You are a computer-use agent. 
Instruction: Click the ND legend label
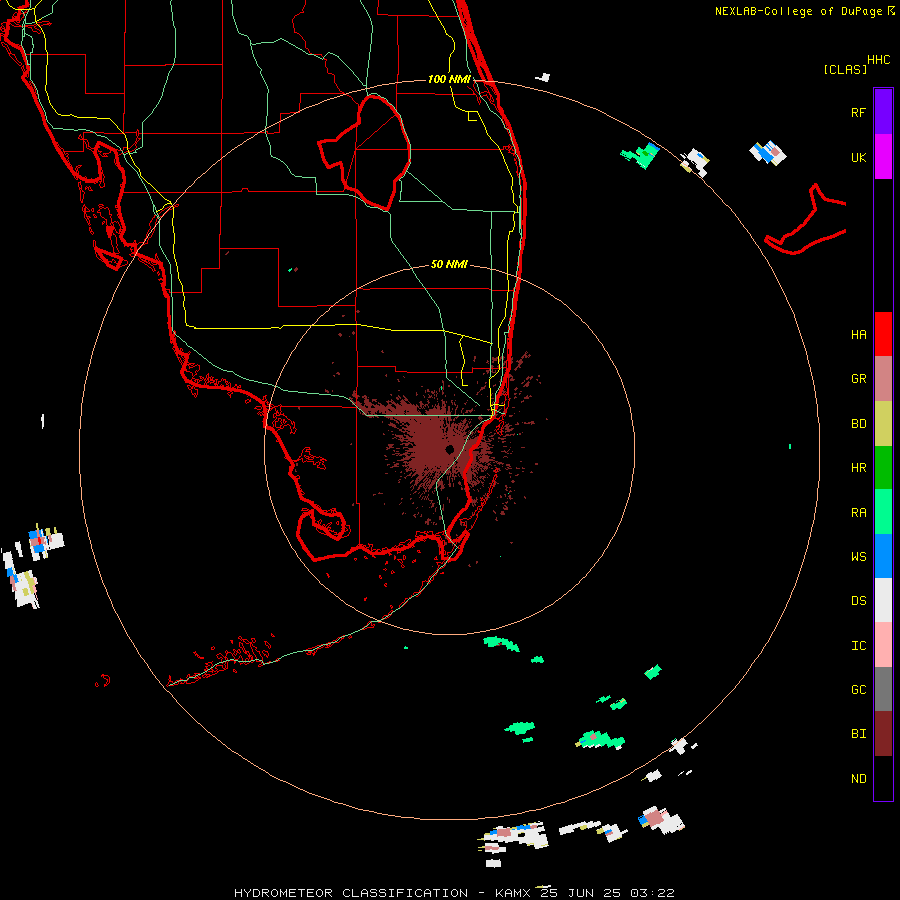tap(858, 779)
